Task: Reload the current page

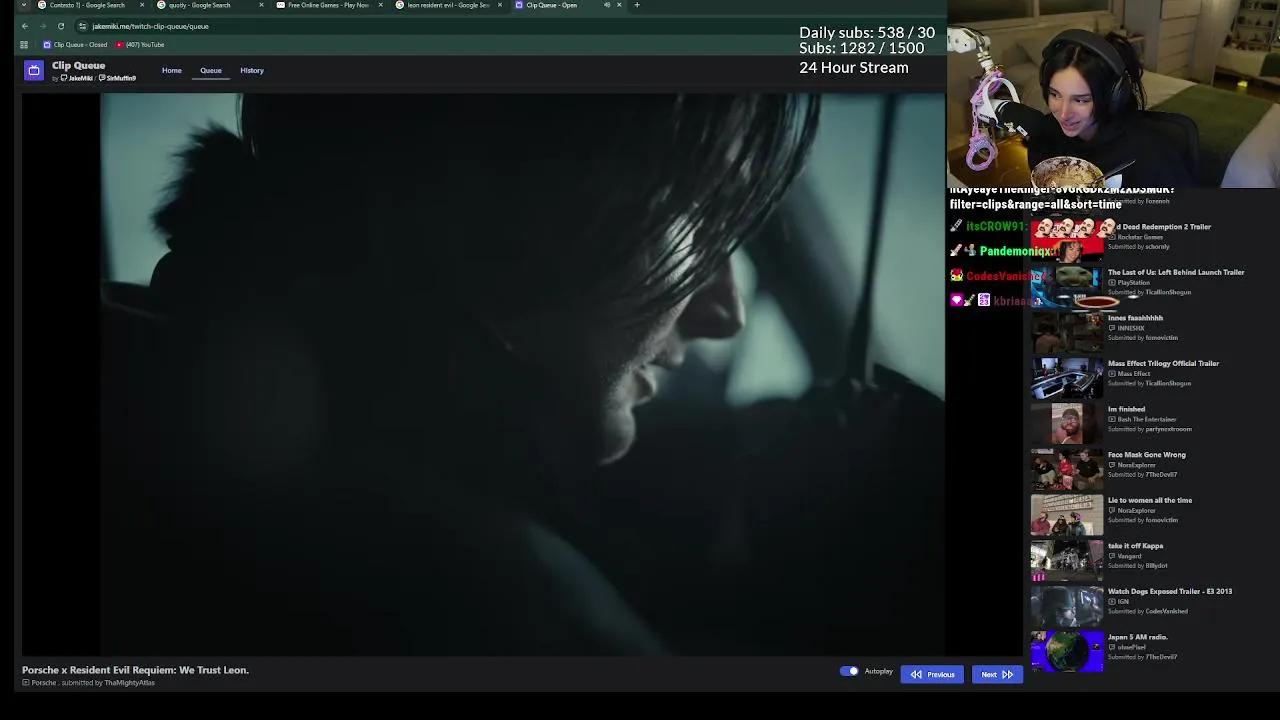Action: coord(61,26)
